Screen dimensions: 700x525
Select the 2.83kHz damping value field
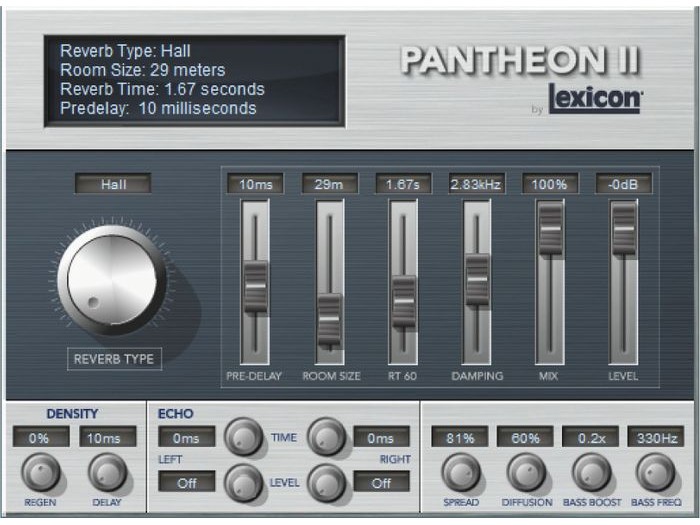pyautogui.click(x=476, y=184)
